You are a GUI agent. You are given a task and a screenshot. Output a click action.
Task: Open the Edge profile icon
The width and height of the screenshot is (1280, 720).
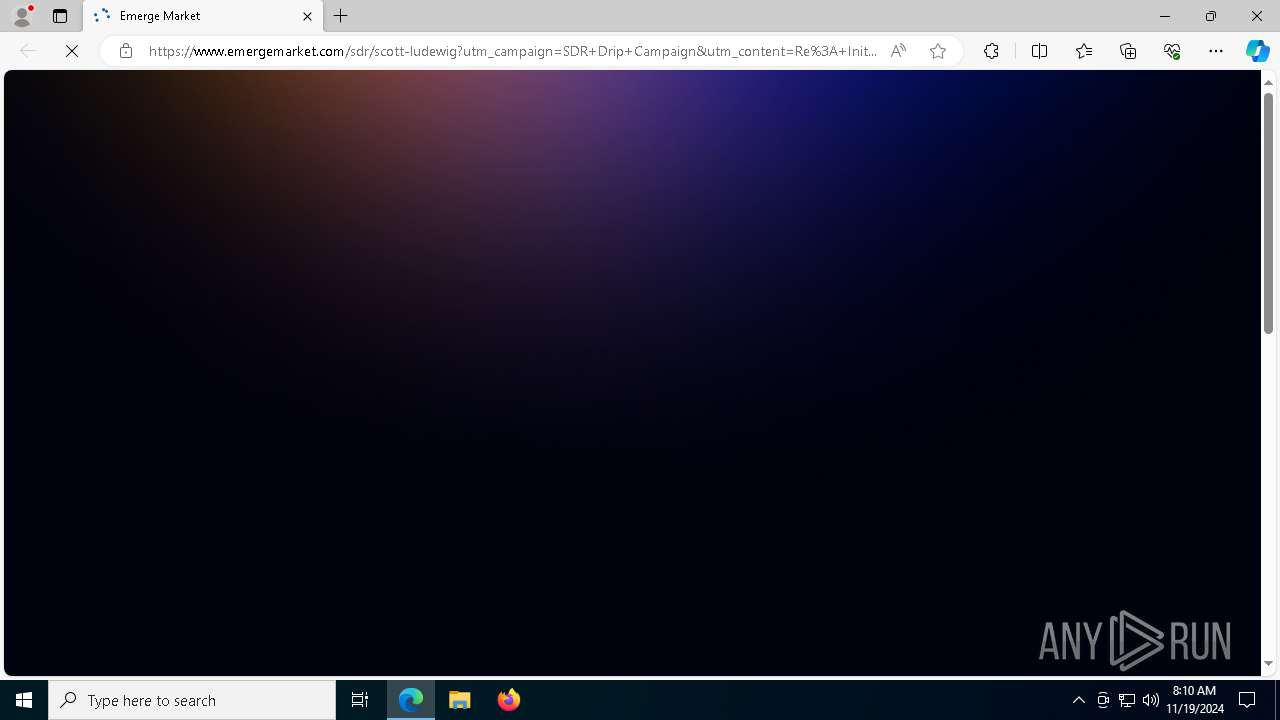tap(21, 16)
